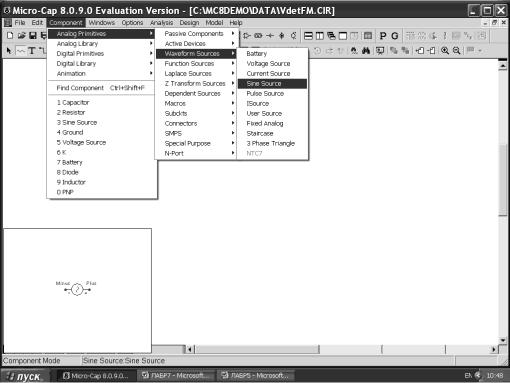Open the Edit menu

37,23
